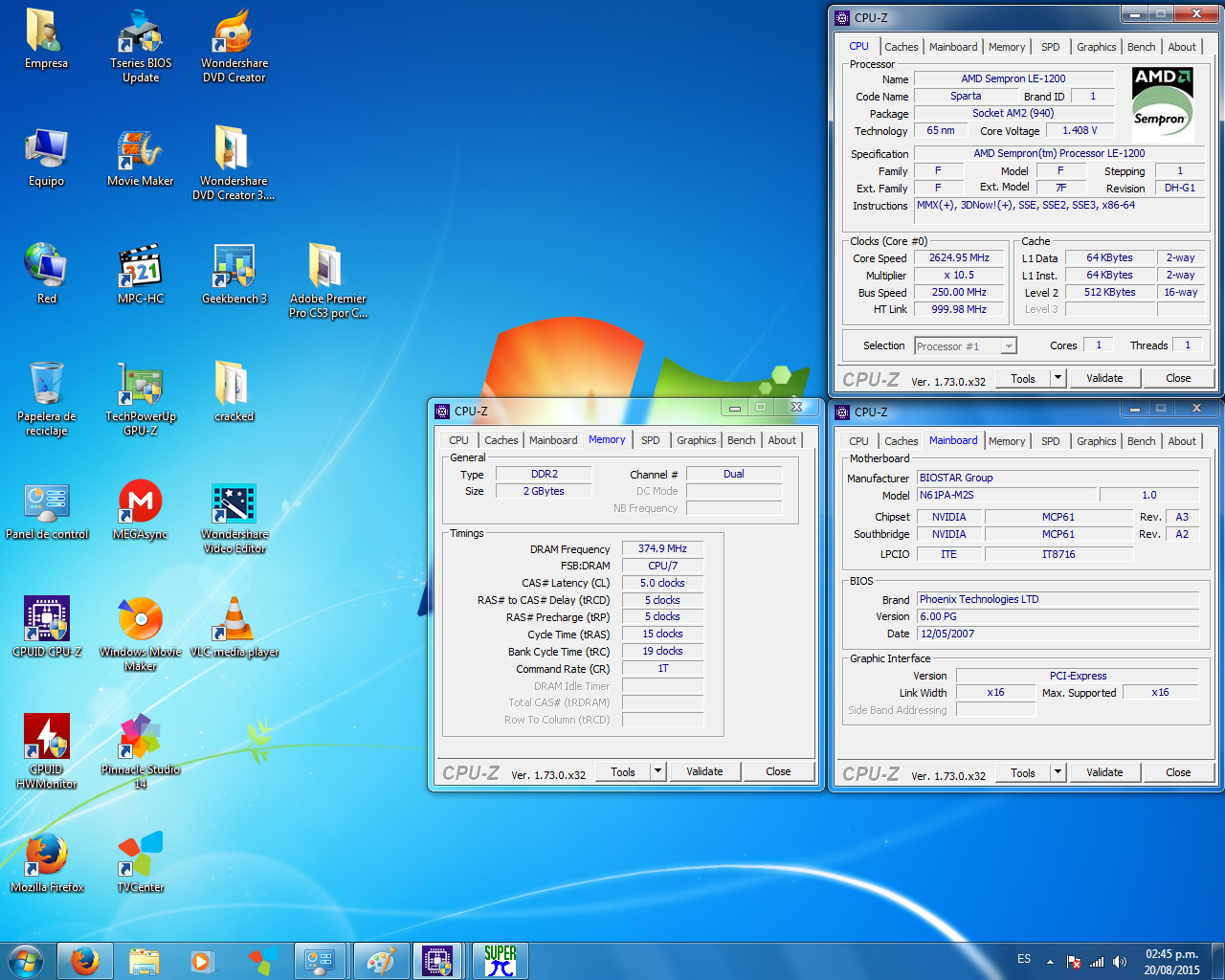
Task: Open Tools dropdown arrow in Memory window
Action: [x=657, y=771]
